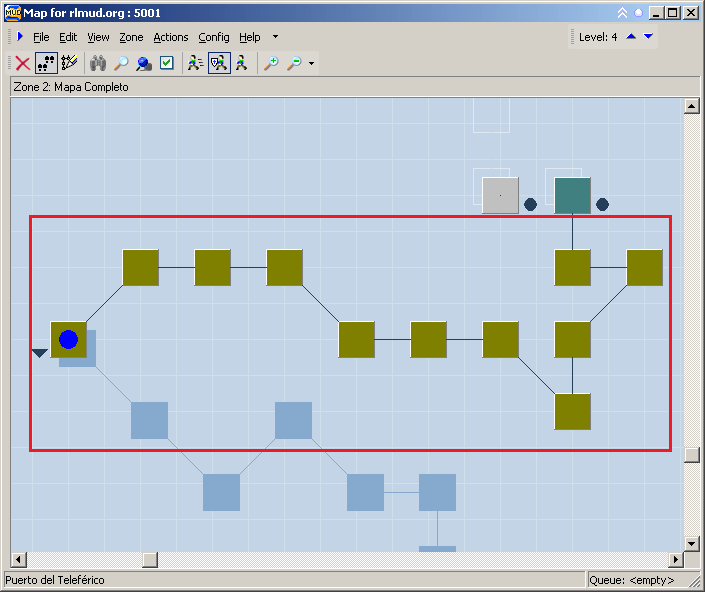Open the menu bar overflow arrow after Help
This screenshot has width=705, height=594.
tap(276, 37)
